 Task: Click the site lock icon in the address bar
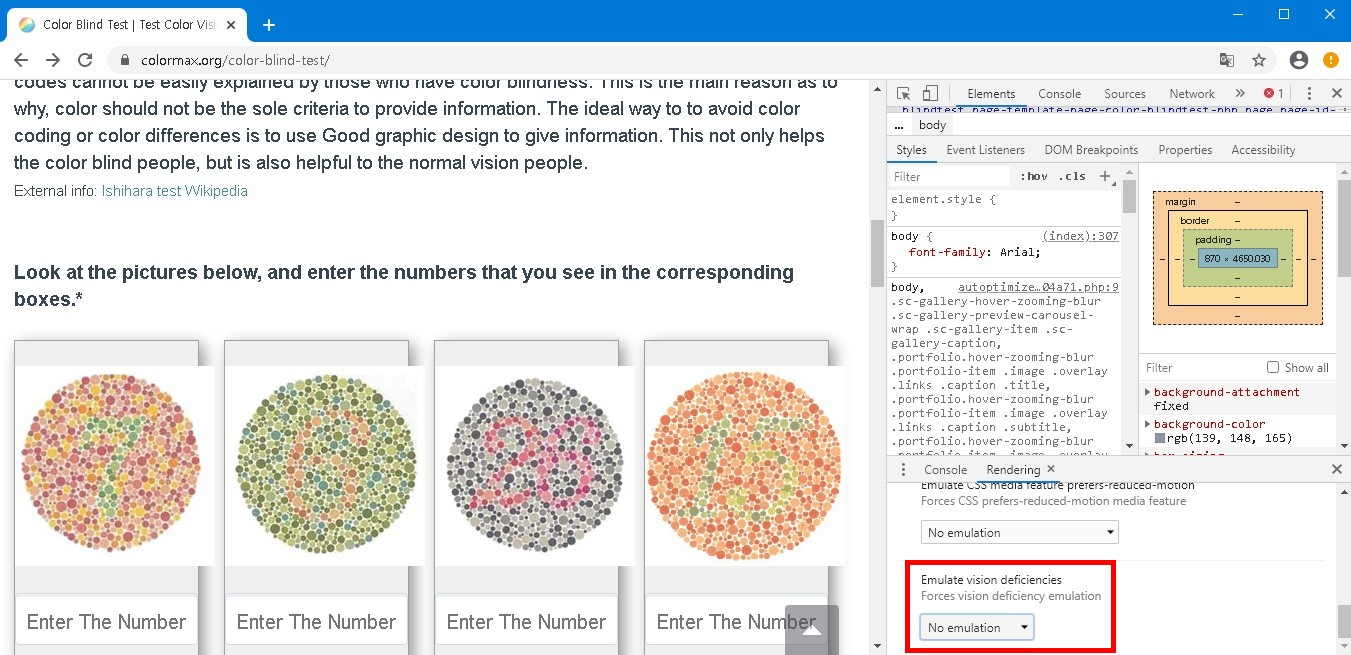(125, 60)
